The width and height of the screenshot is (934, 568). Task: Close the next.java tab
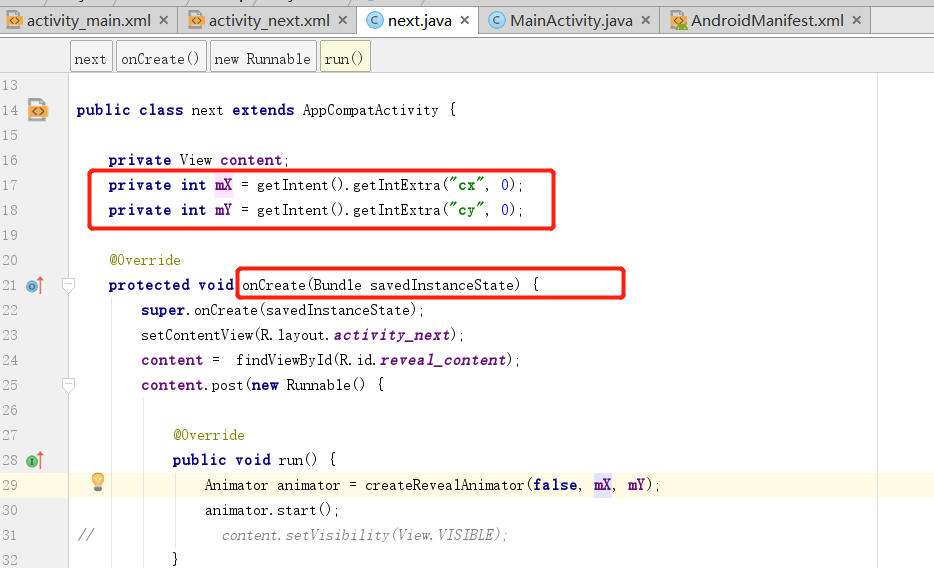tap(465, 20)
